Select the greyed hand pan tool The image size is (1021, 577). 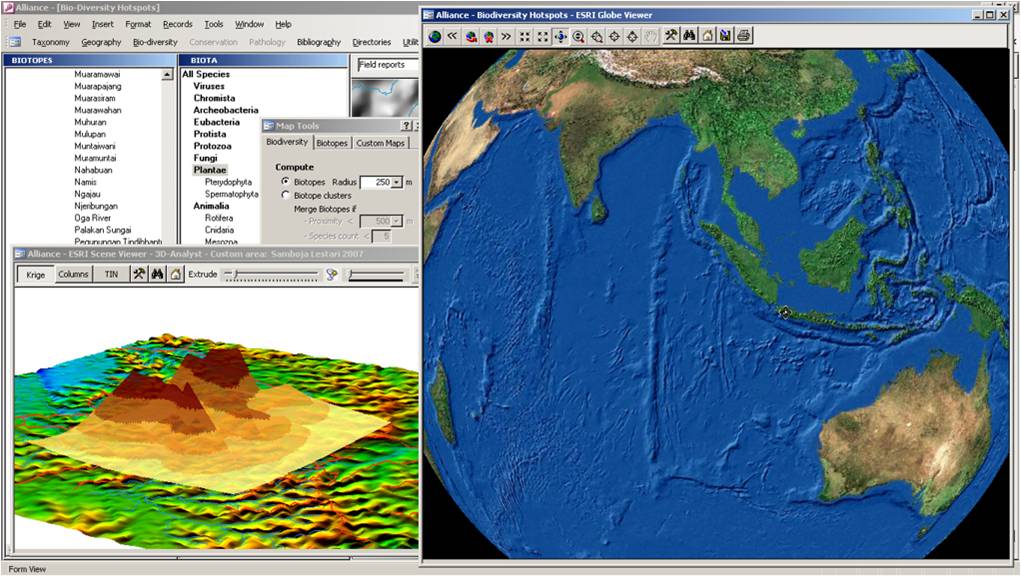point(650,36)
